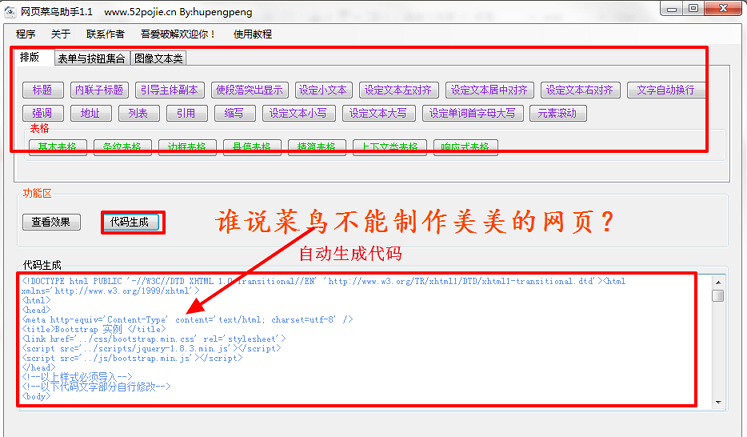
Task: Click the 吾爱破解欢迎你！ menu item
Action: coord(178,34)
